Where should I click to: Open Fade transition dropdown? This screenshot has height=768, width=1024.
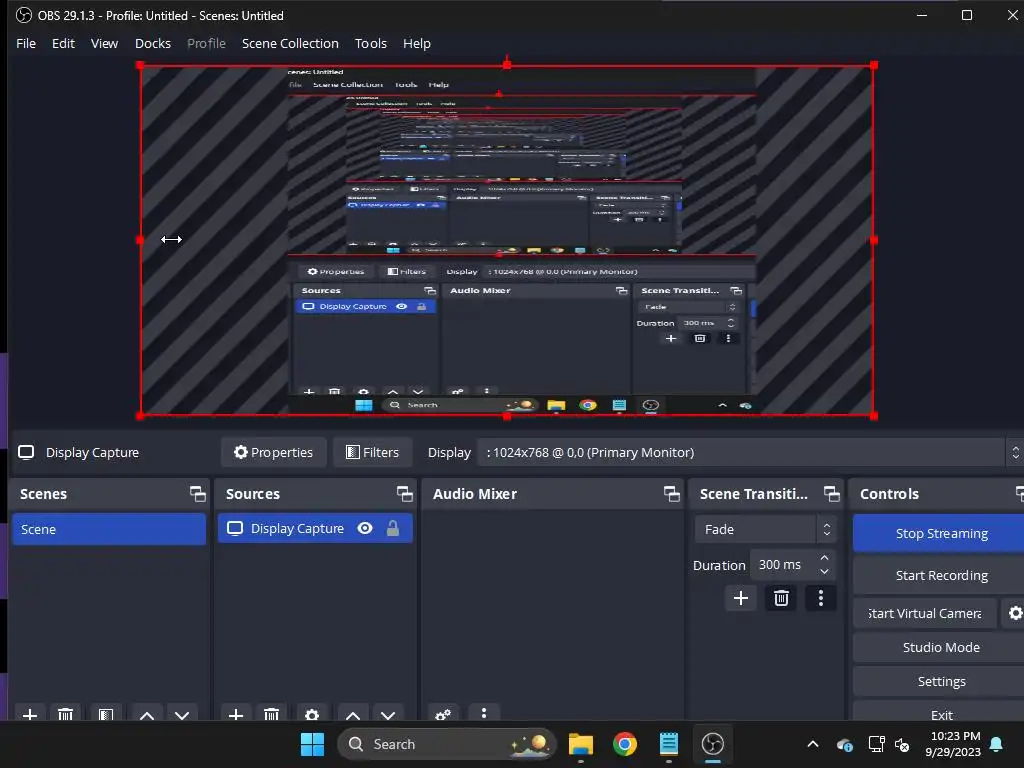pos(765,529)
